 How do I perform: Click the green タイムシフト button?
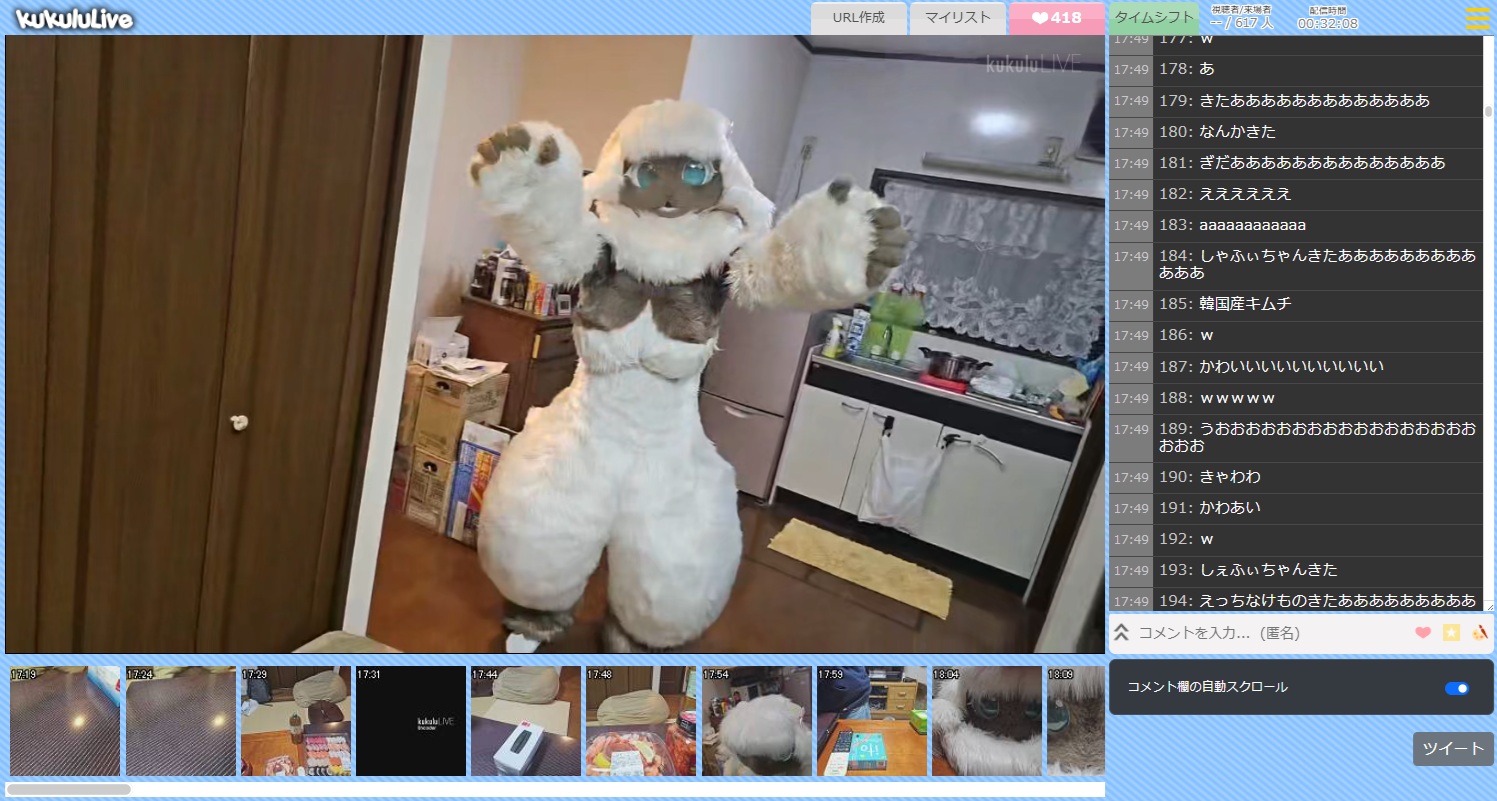[x=1154, y=18]
